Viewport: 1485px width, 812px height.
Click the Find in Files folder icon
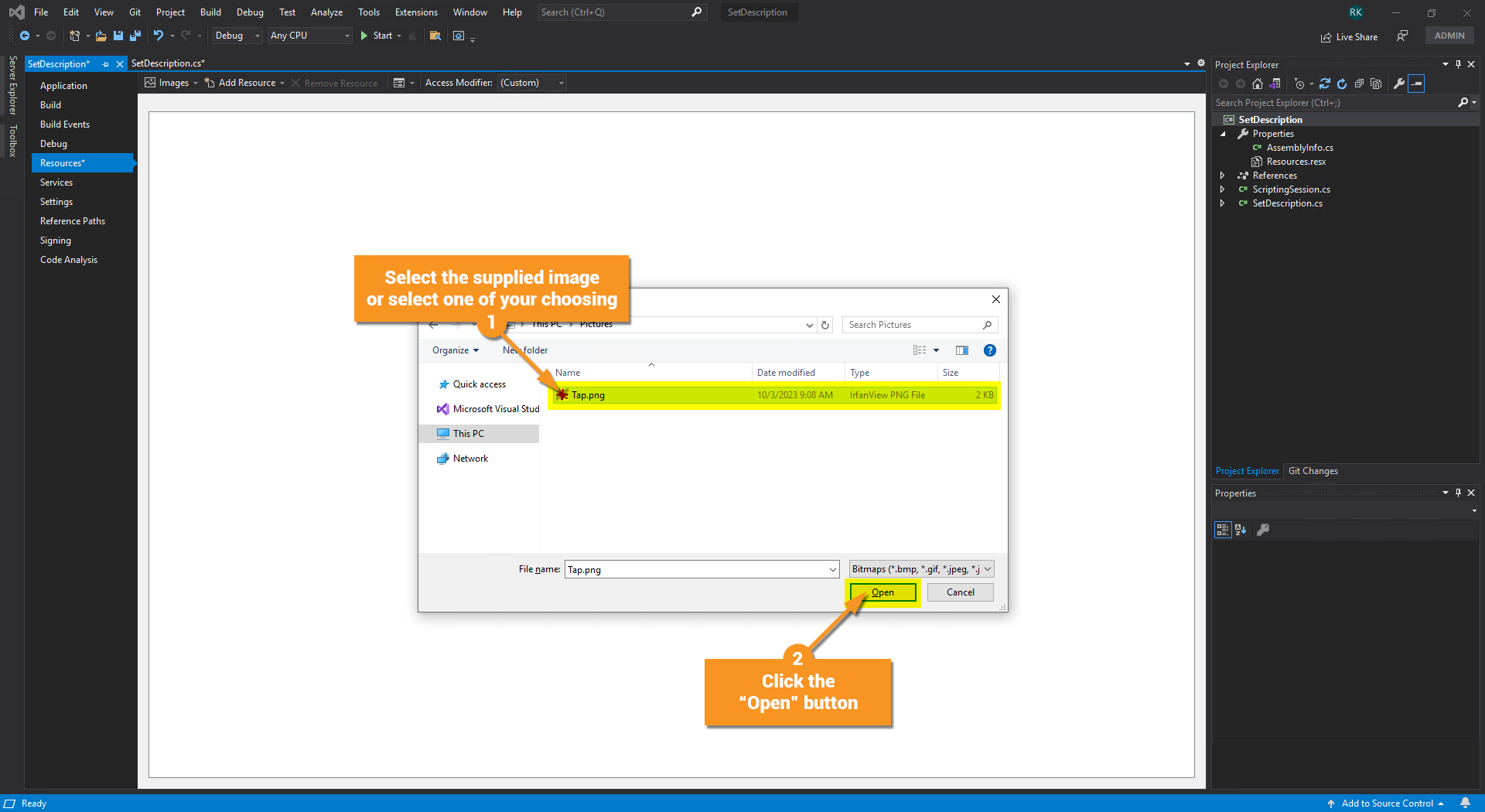435,36
